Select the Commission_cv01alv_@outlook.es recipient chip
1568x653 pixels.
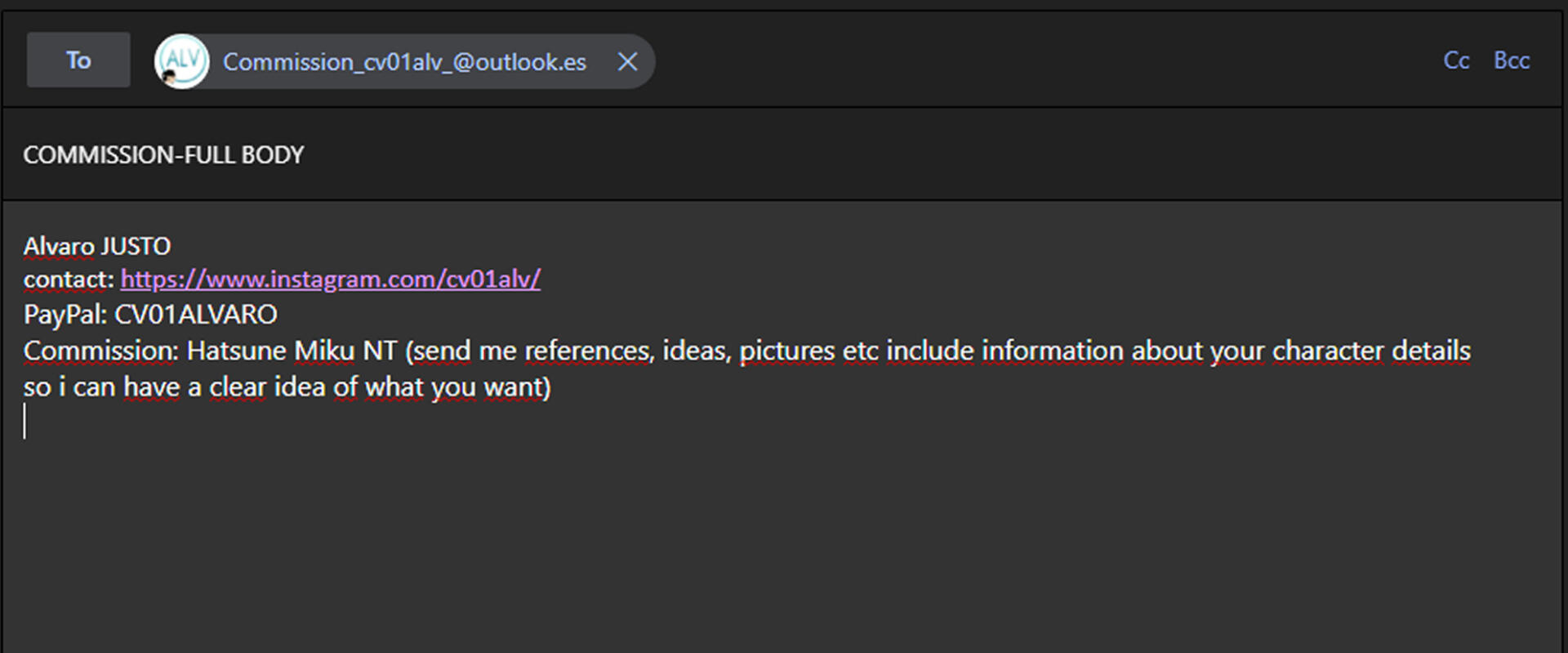click(x=404, y=62)
